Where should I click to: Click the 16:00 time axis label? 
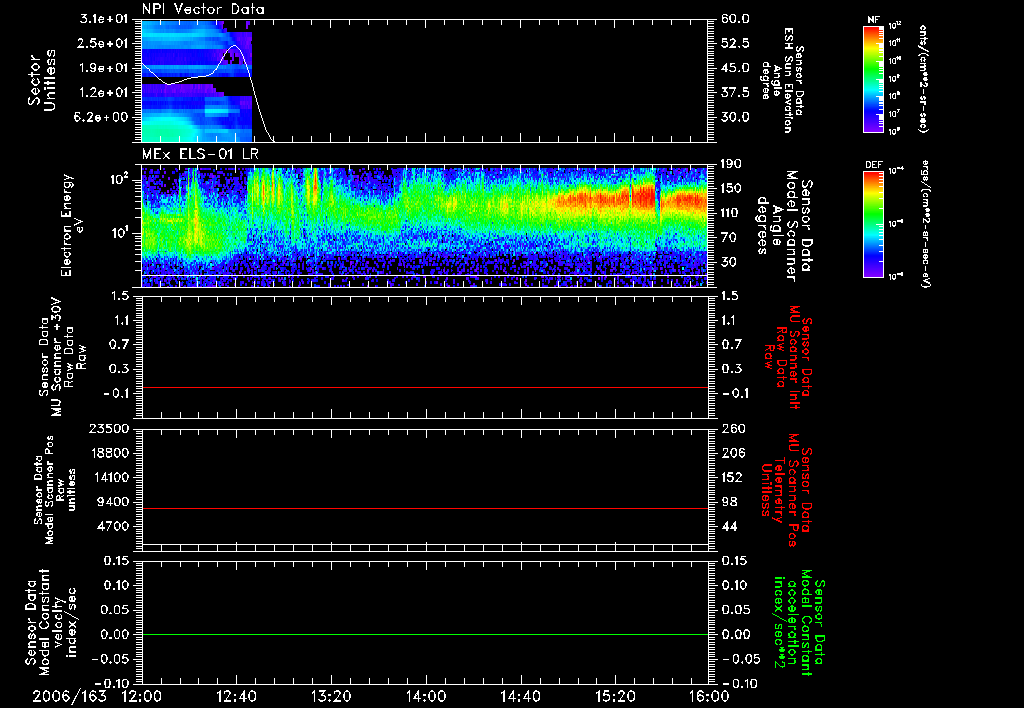tap(709, 696)
